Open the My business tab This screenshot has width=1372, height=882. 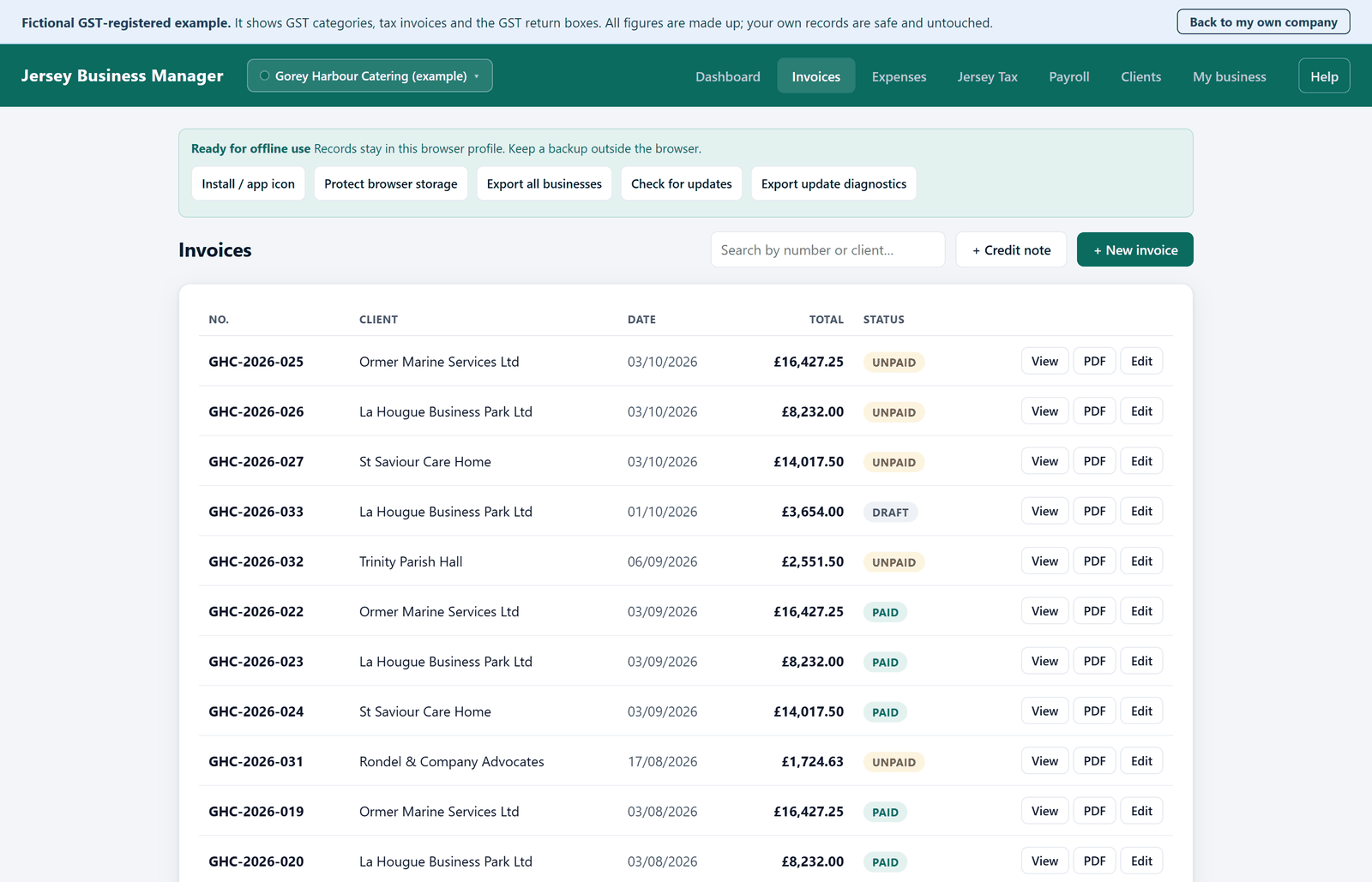[1229, 76]
